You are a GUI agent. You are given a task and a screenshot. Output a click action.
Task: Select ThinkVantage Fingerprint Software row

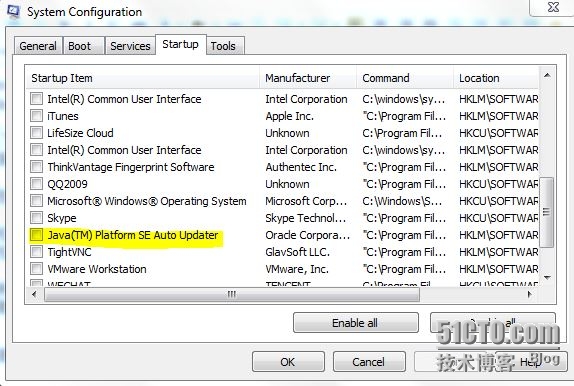[x=131, y=167]
